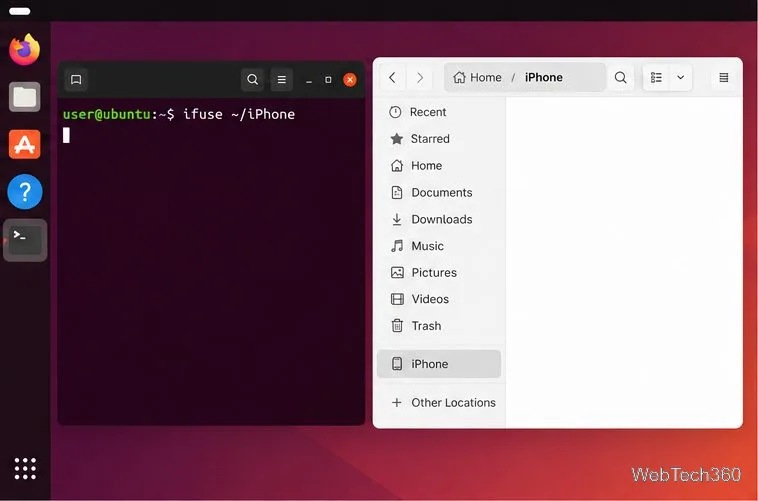Open Recent in the sidebar
This screenshot has width=758, height=501.
(x=439, y=112)
